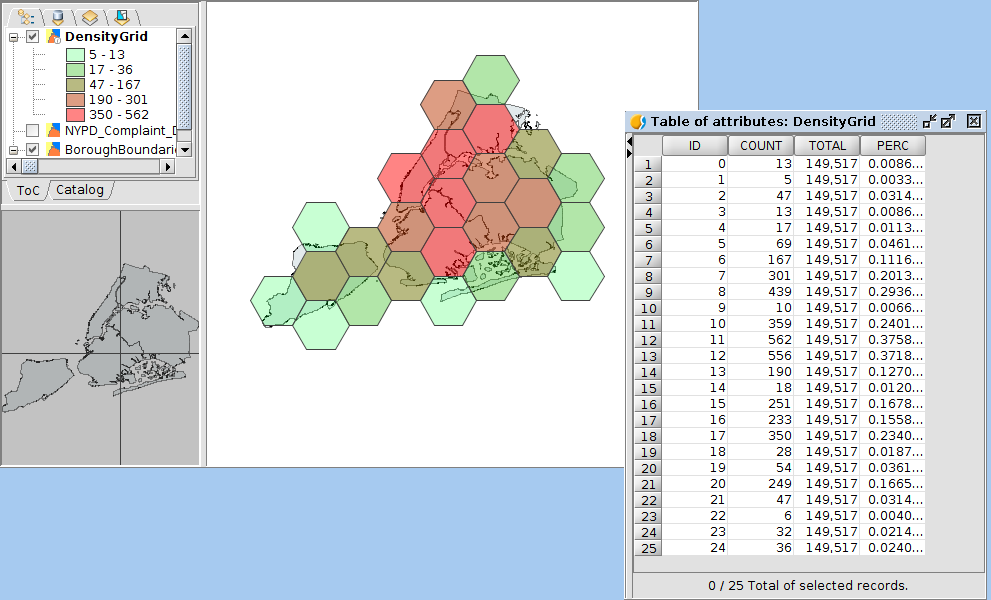Toggle DensityGrid layer visibility checkbox

(33, 37)
